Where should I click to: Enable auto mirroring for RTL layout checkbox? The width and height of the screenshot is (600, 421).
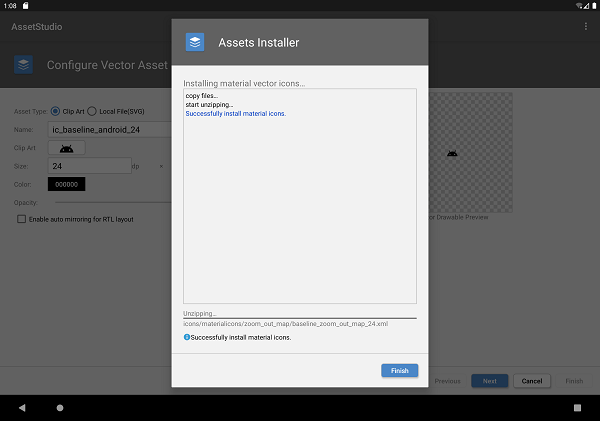pos(21,219)
